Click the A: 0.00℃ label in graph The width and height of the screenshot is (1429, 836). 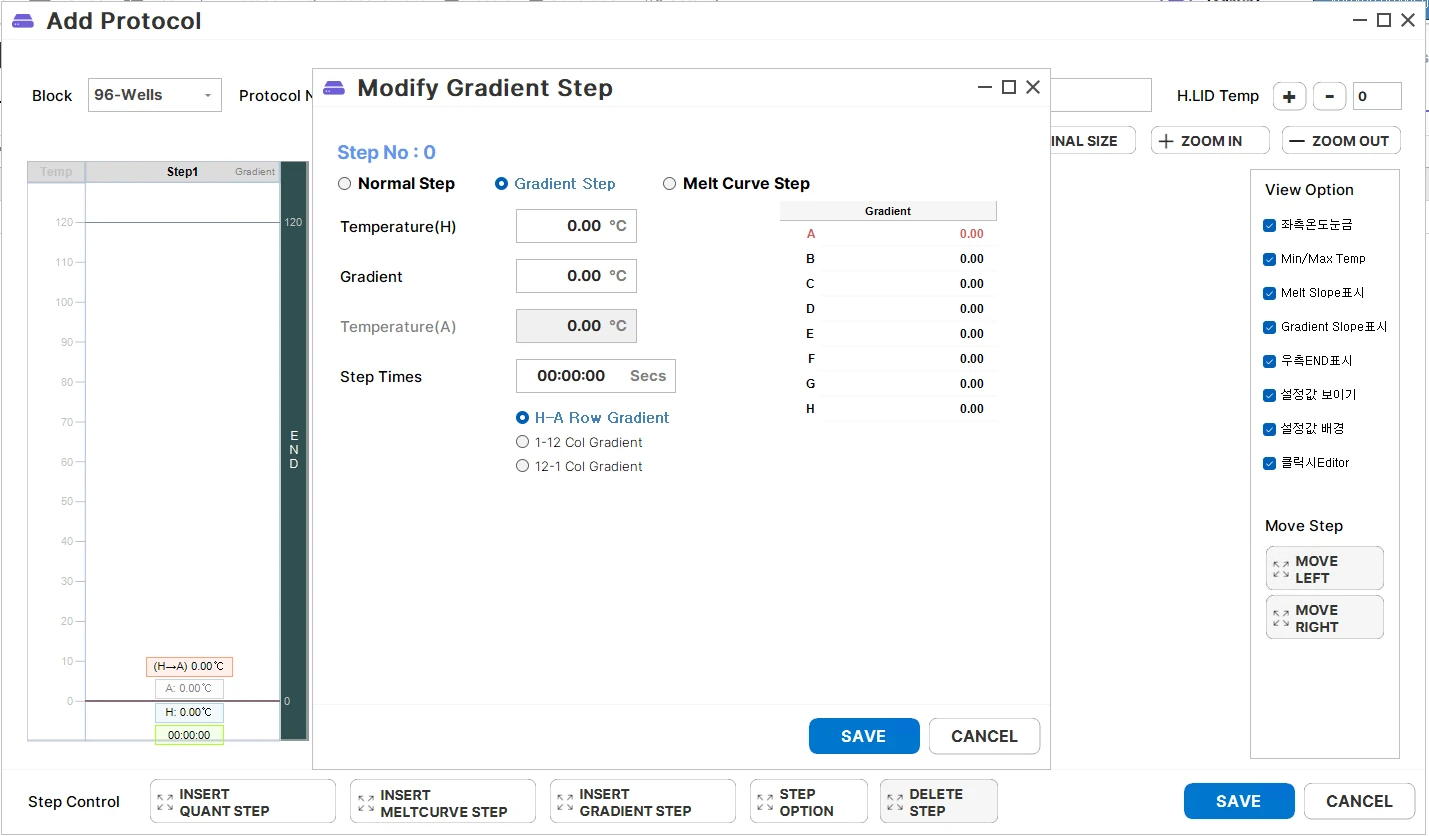click(x=189, y=689)
